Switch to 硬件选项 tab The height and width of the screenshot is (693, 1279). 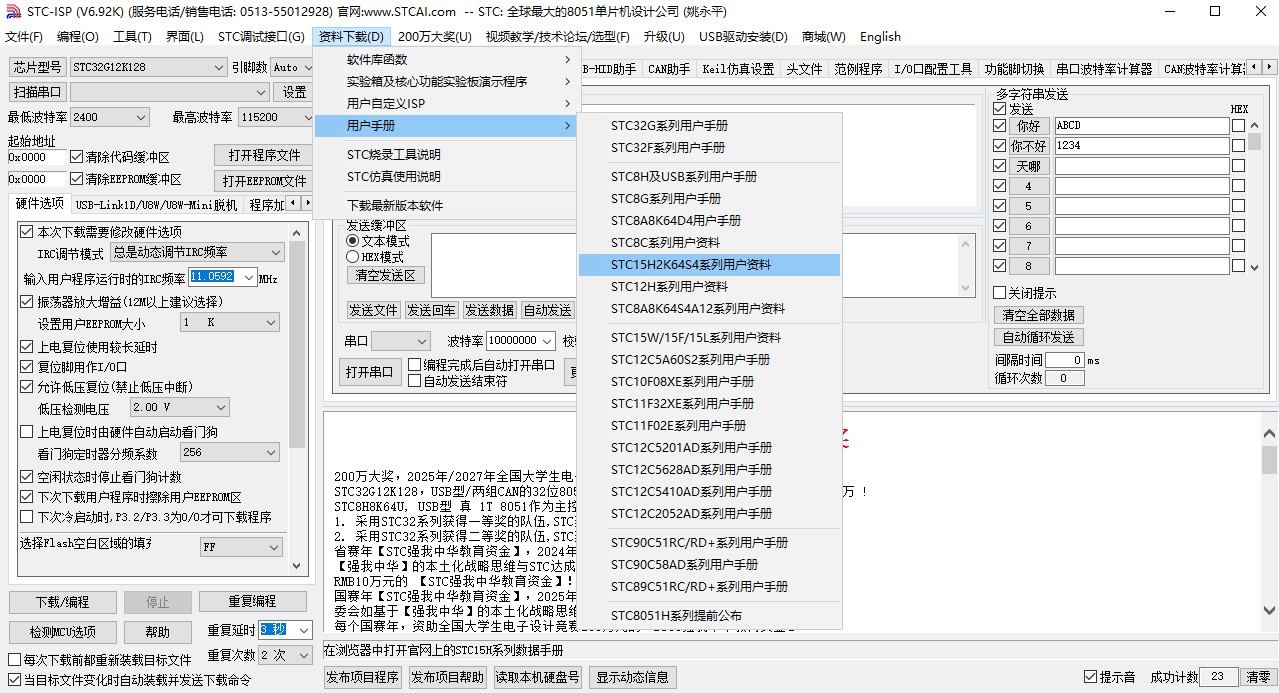pos(40,204)
